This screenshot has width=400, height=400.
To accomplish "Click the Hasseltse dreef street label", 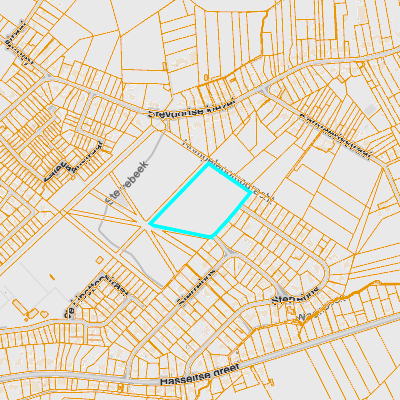I will coord(200,375).
